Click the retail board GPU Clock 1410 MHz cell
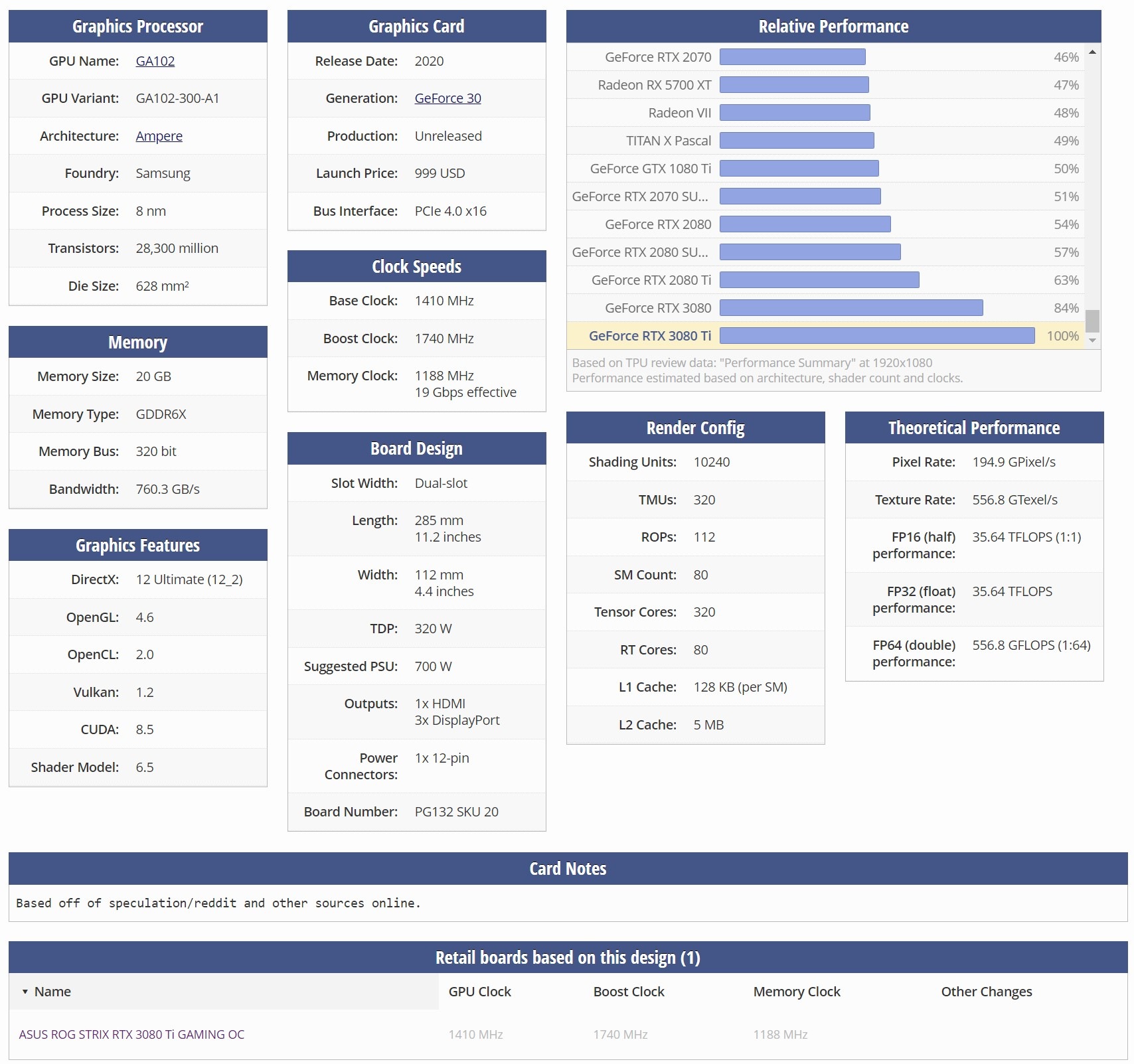 475,1034
